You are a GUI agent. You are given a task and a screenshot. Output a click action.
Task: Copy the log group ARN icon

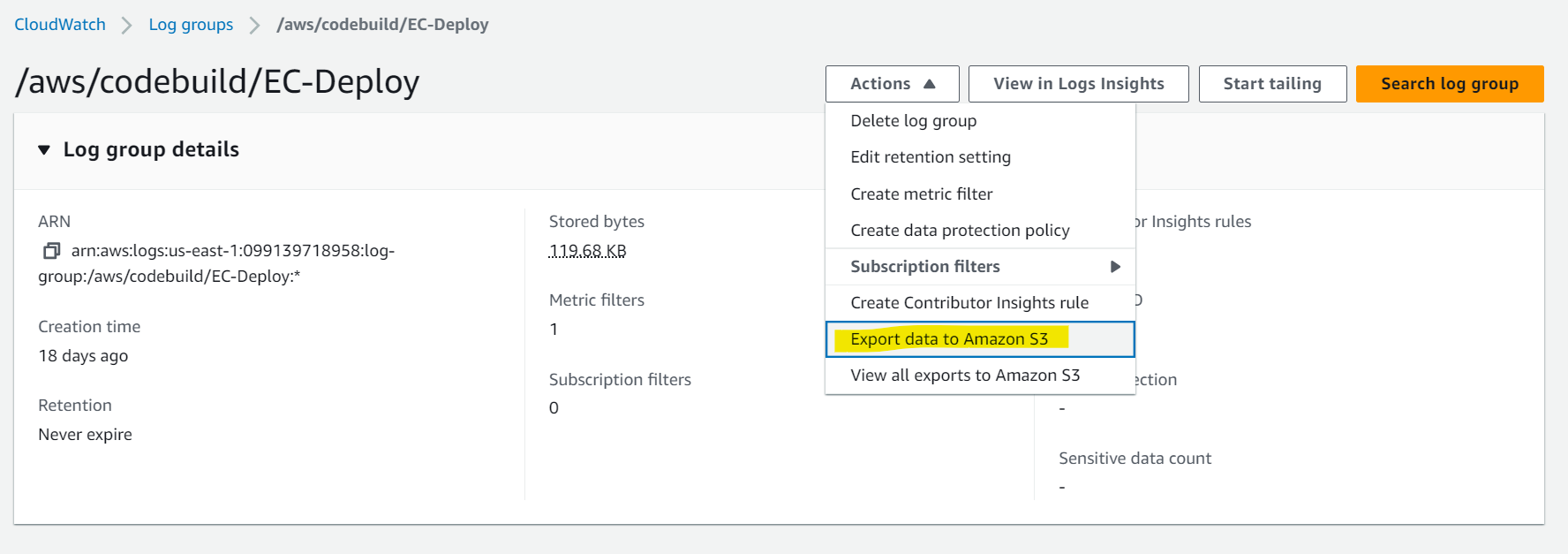(x=51, y=251)
